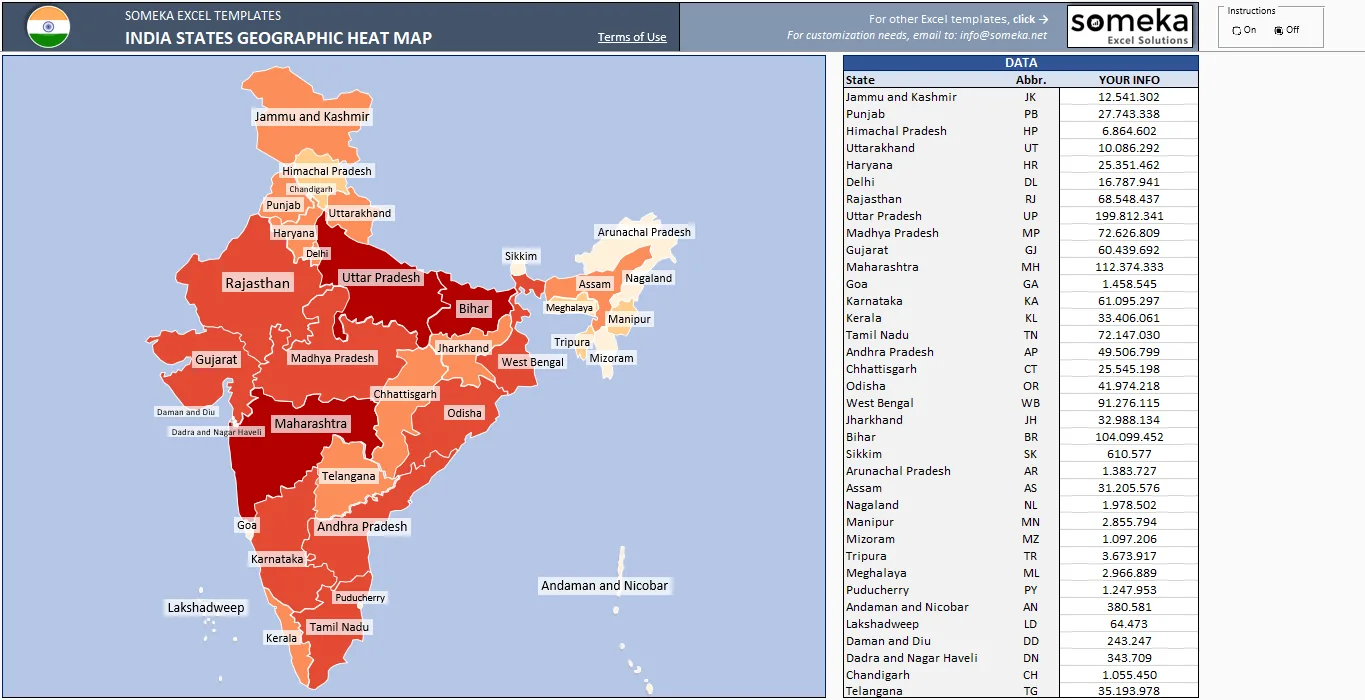
Task: Select the Maharashtra state label on the map
Action: [x=311, y=423]
